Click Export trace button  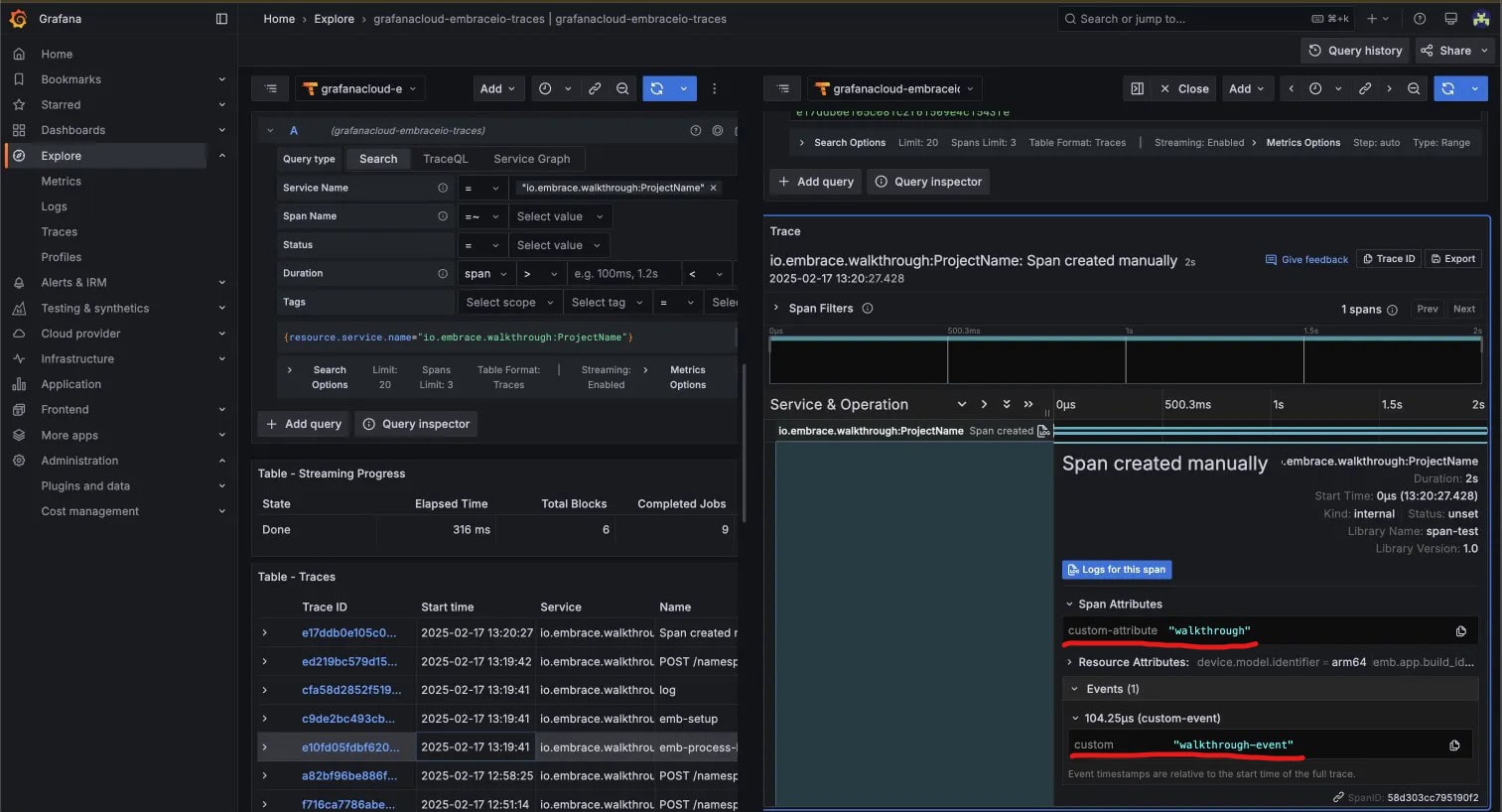[x=1453, y=259]
